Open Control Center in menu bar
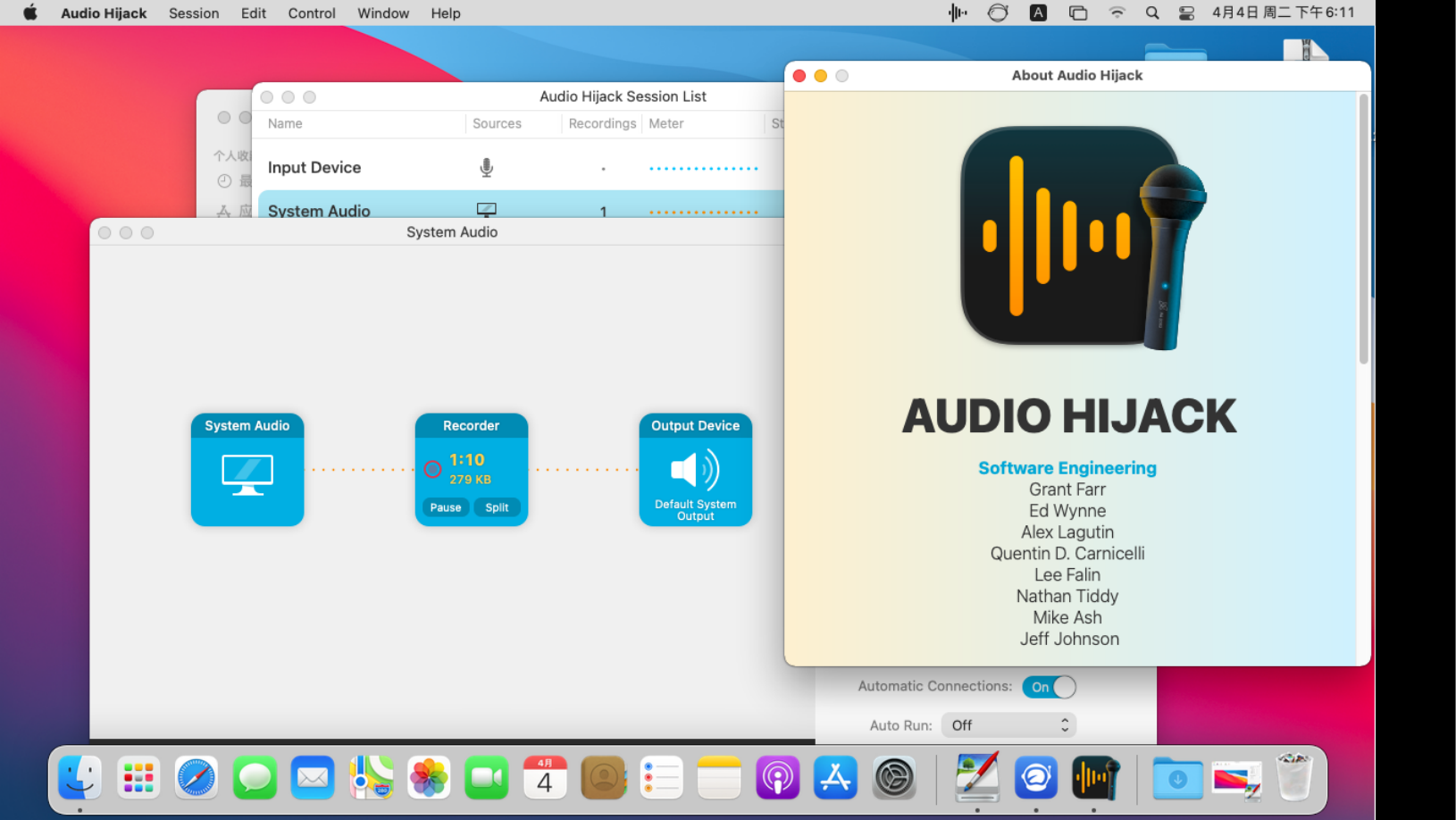 tap(1186, 13)
